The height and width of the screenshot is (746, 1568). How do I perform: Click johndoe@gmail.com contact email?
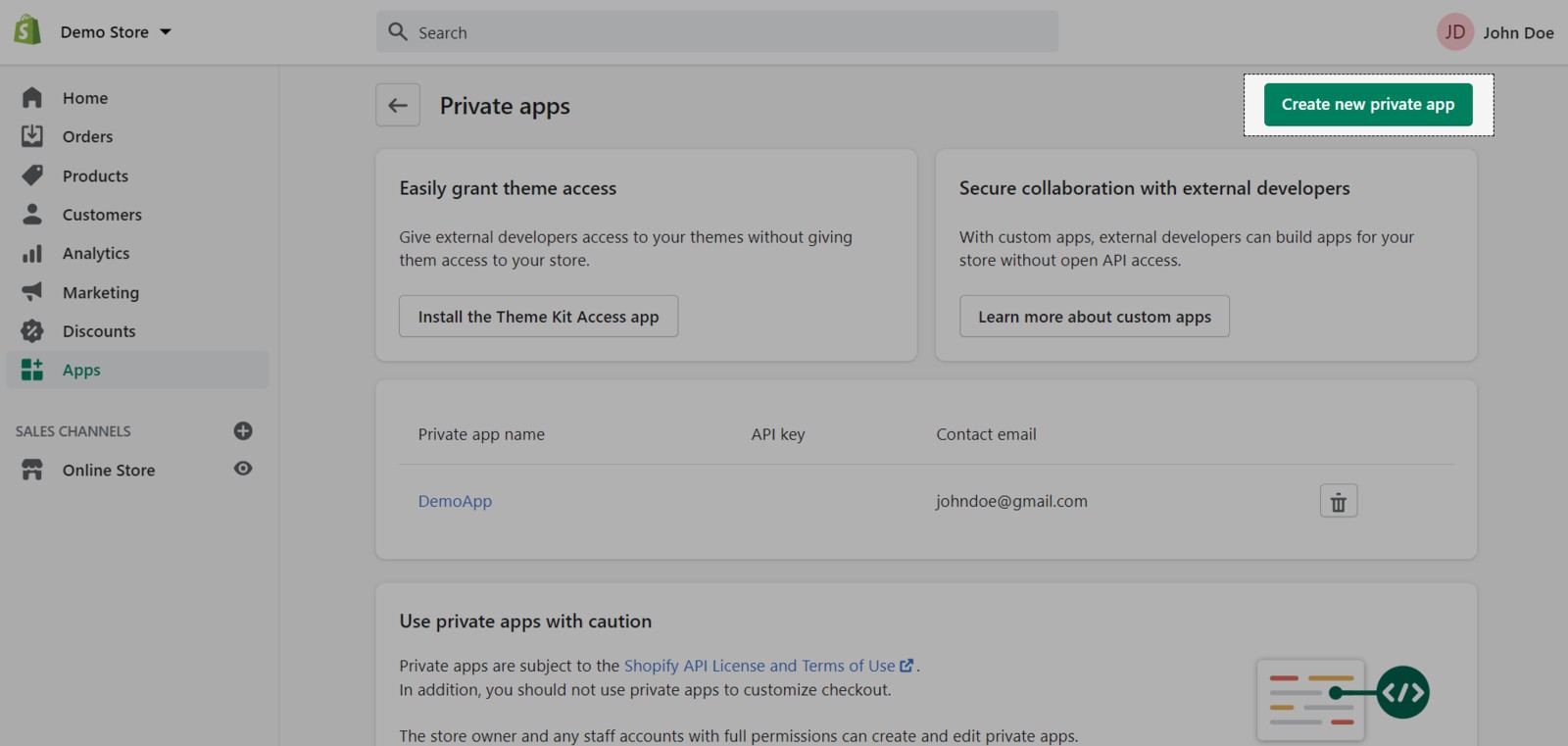1011,501
